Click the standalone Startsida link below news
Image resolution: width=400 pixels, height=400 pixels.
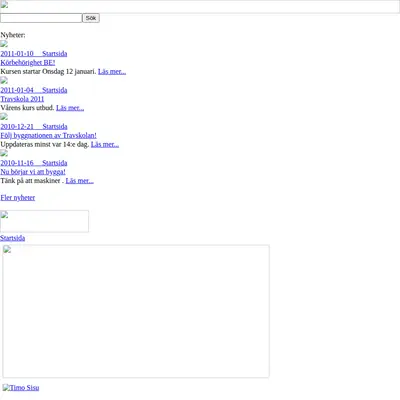click(13, 238)
